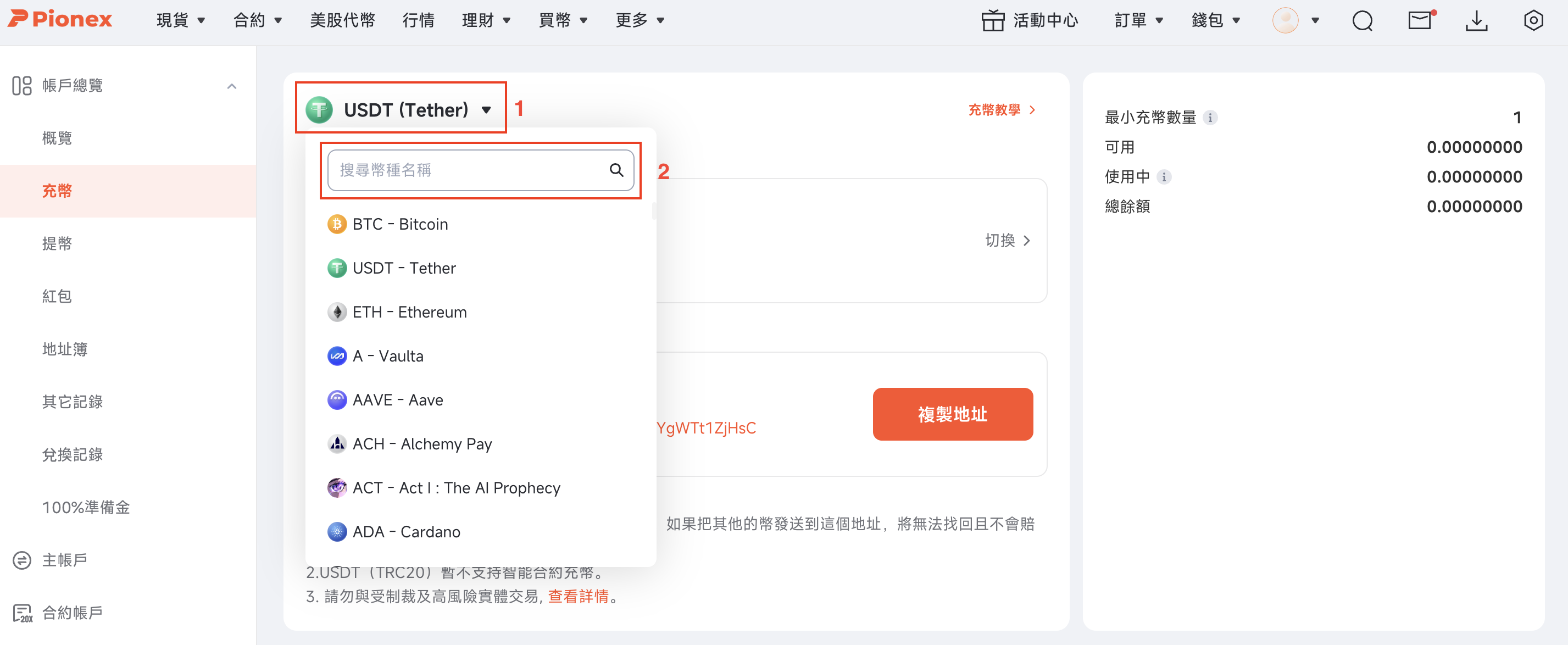Open the USDT (Tether) coin selector
Screen dimensions: 1568x645
coord(401,109)
